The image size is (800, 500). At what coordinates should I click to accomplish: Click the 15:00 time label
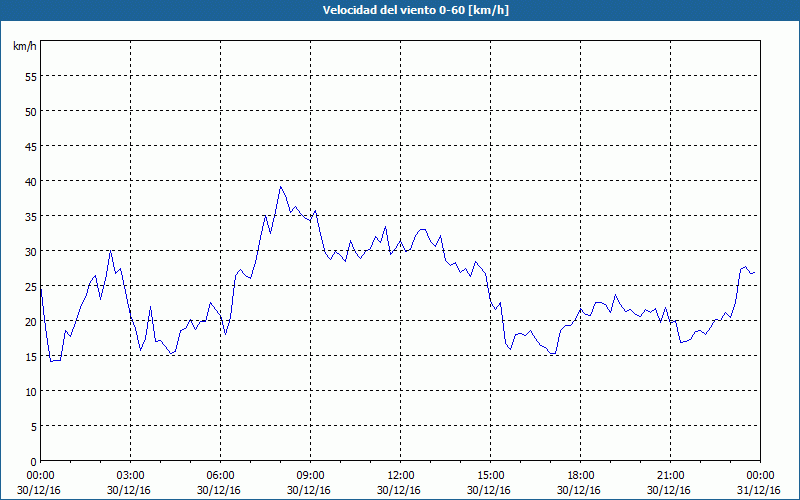(490, 476)
